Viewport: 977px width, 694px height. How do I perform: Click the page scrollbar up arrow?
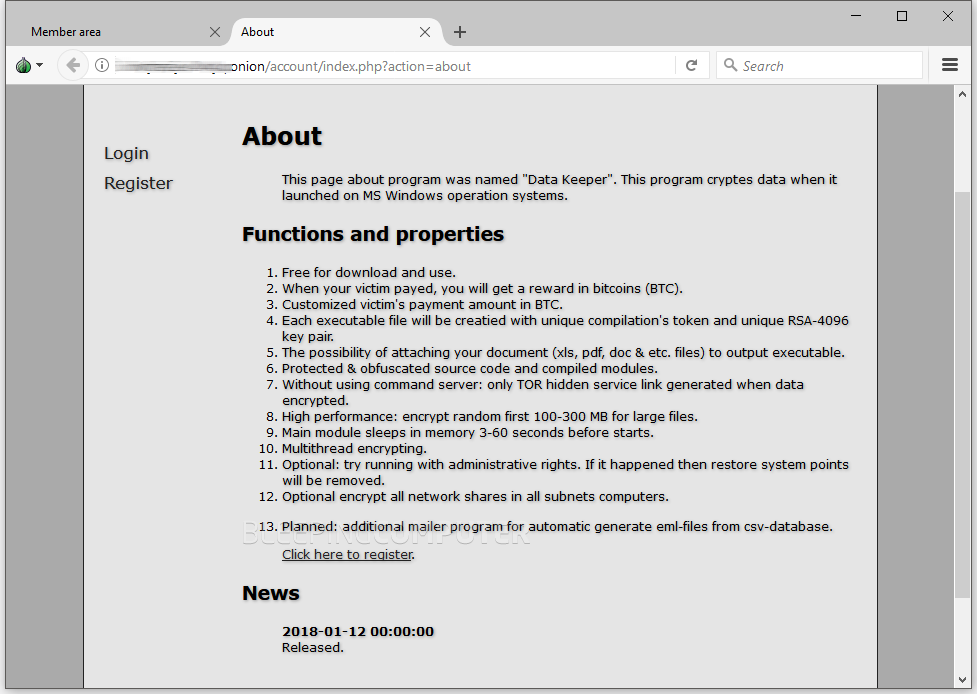tap(962, 95)
